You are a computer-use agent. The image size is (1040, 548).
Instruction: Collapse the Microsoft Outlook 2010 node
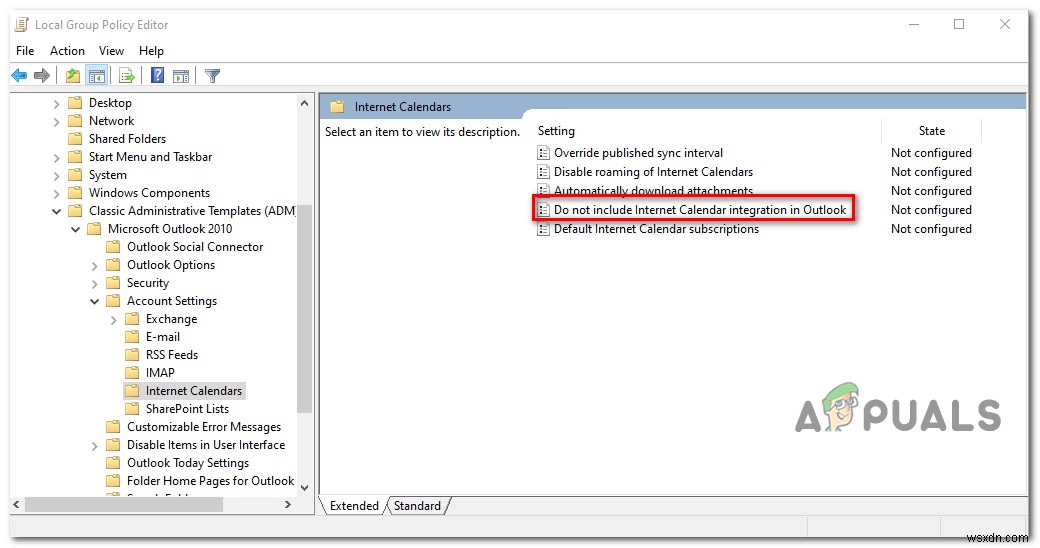[75, 229]
